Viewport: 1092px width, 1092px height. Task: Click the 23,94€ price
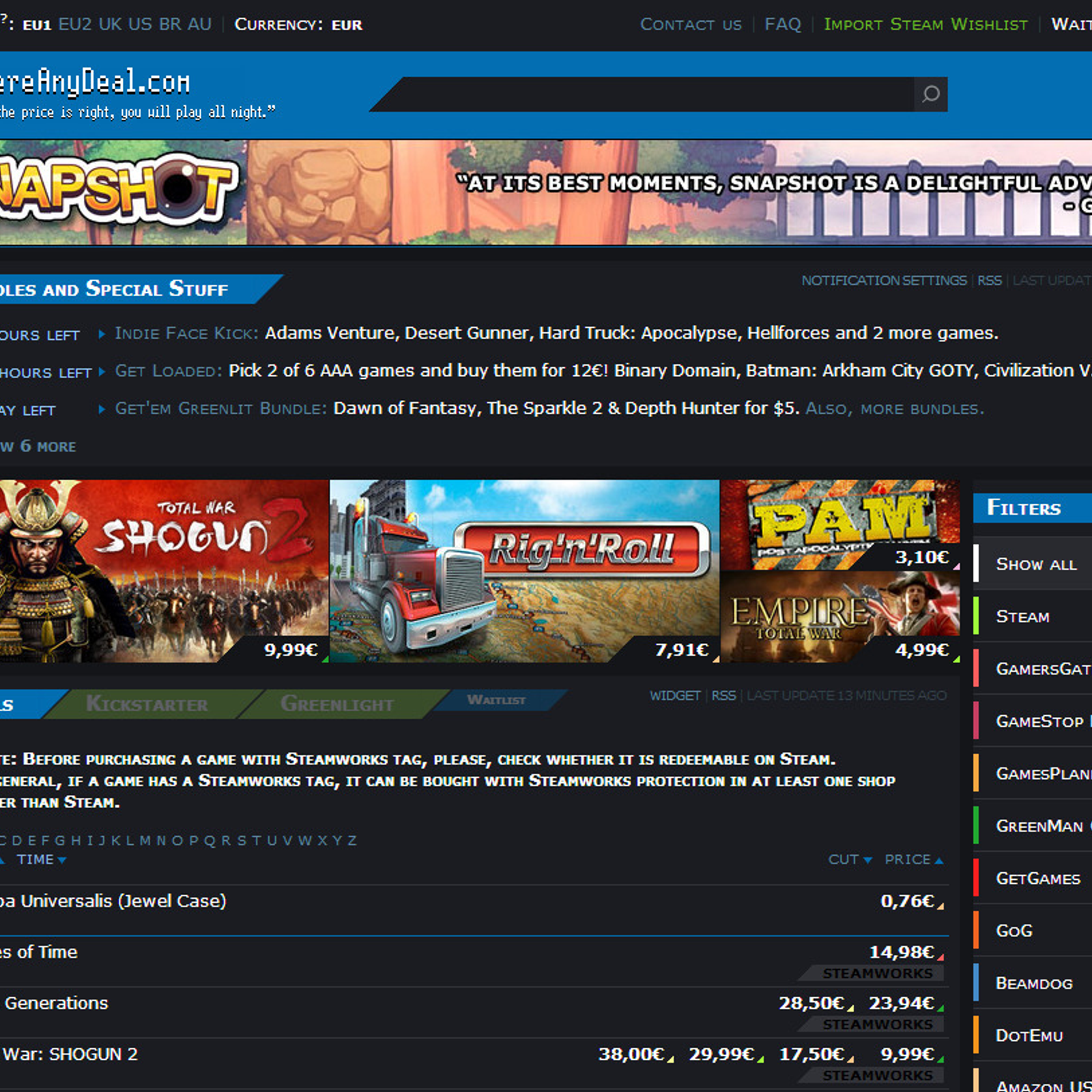[x=902, y=1003]
